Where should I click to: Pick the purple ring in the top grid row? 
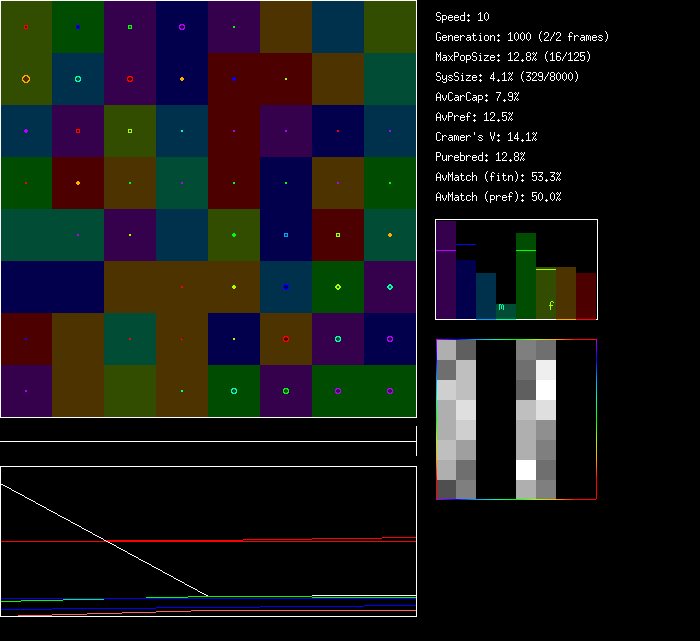point(182,27)
